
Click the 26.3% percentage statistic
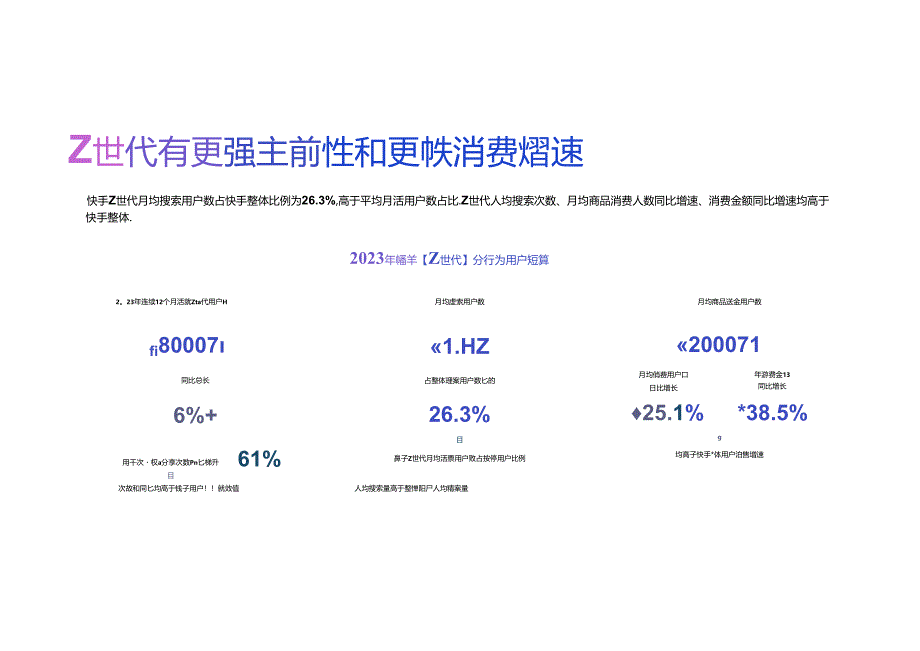[458, 412]
